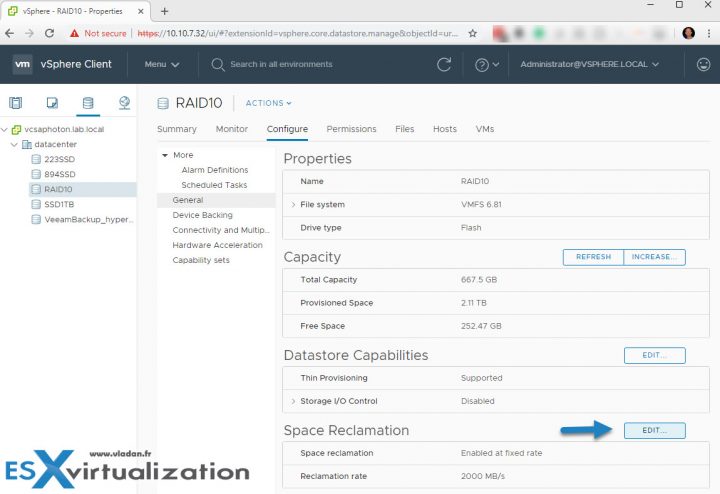Open the Chrome three-dot menu
This screenshot has height=494, width=720.
click(709, 33)
